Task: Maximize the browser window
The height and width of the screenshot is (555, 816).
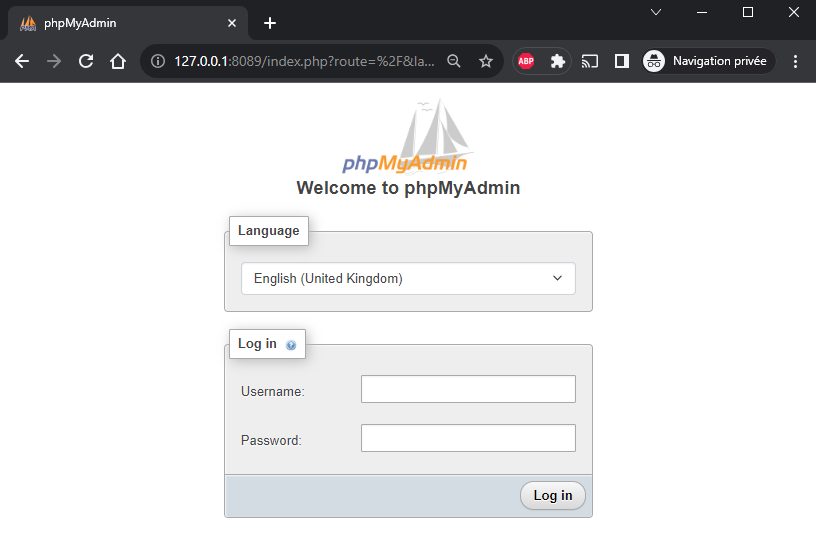Action: click(x=748, y=12)
